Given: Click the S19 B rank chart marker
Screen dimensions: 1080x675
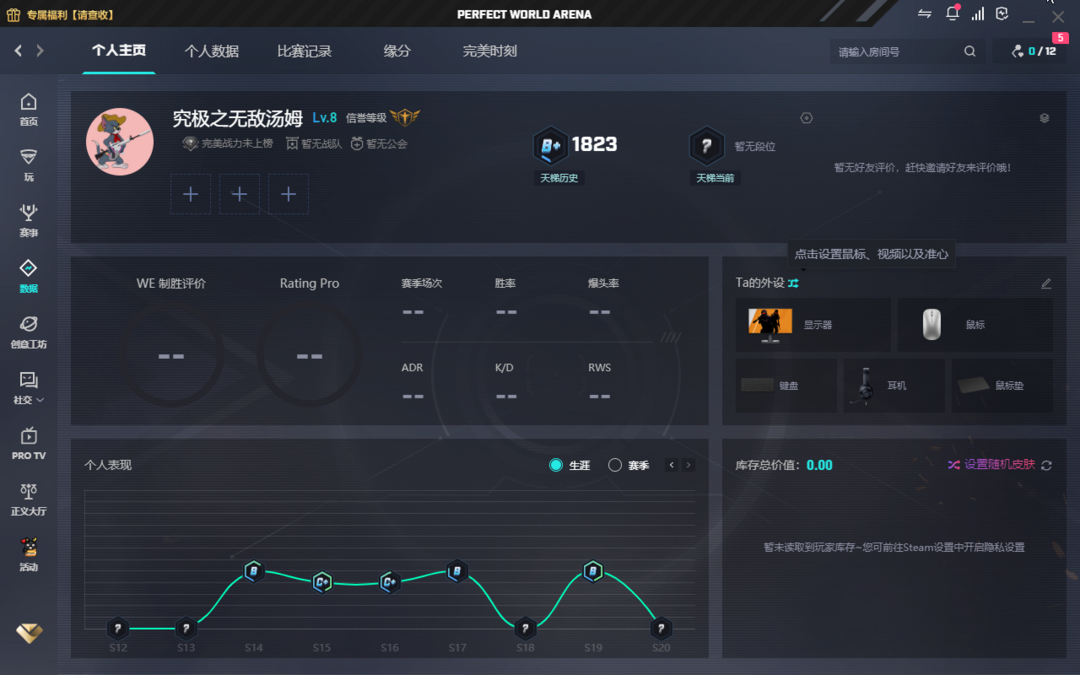Looking at the screenshot, I should point(592,571).
